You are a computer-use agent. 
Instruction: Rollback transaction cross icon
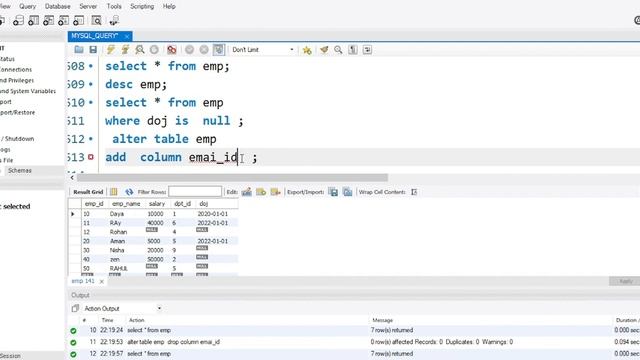coord(204,50)
